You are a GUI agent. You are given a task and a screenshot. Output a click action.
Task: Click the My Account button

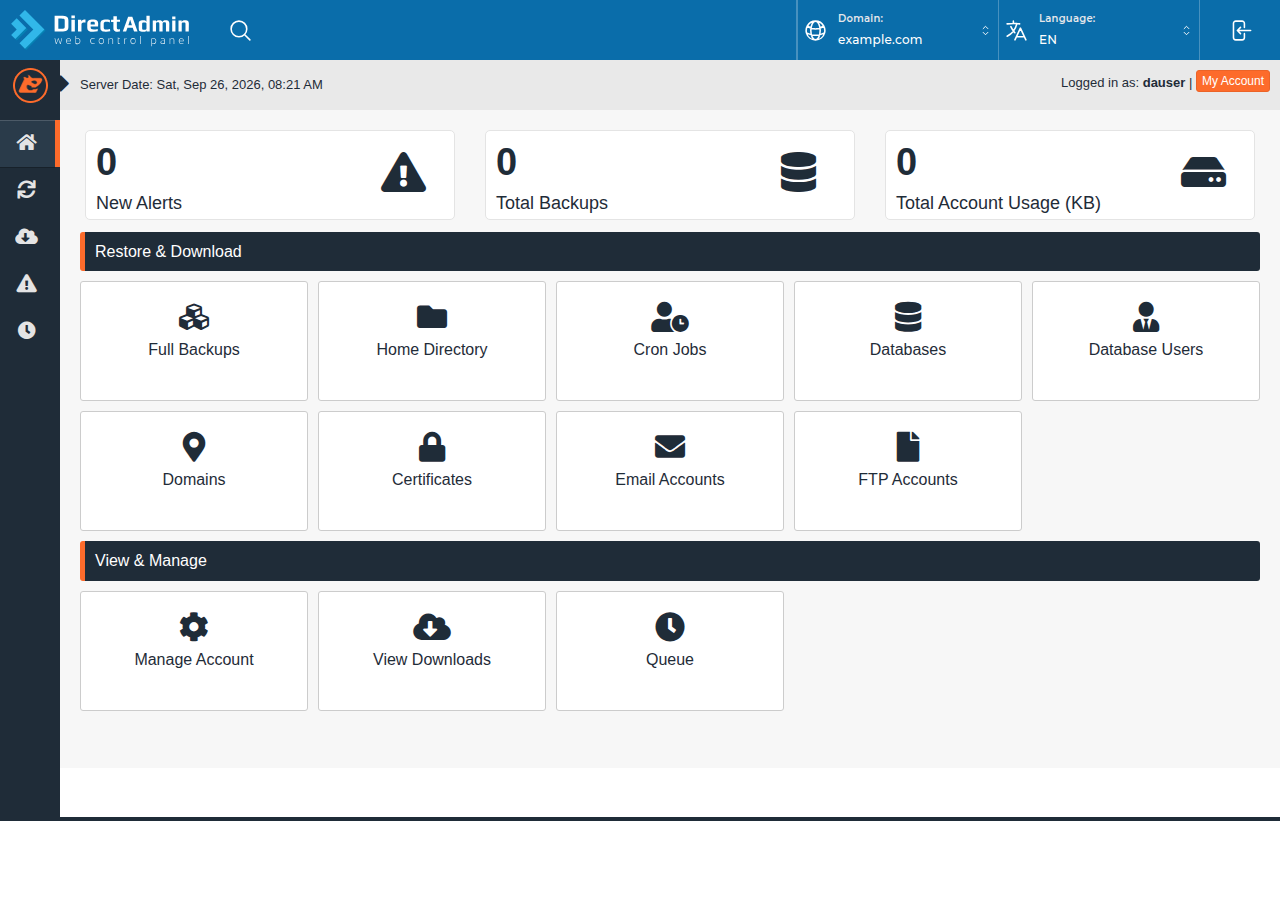pos(1233,82)
